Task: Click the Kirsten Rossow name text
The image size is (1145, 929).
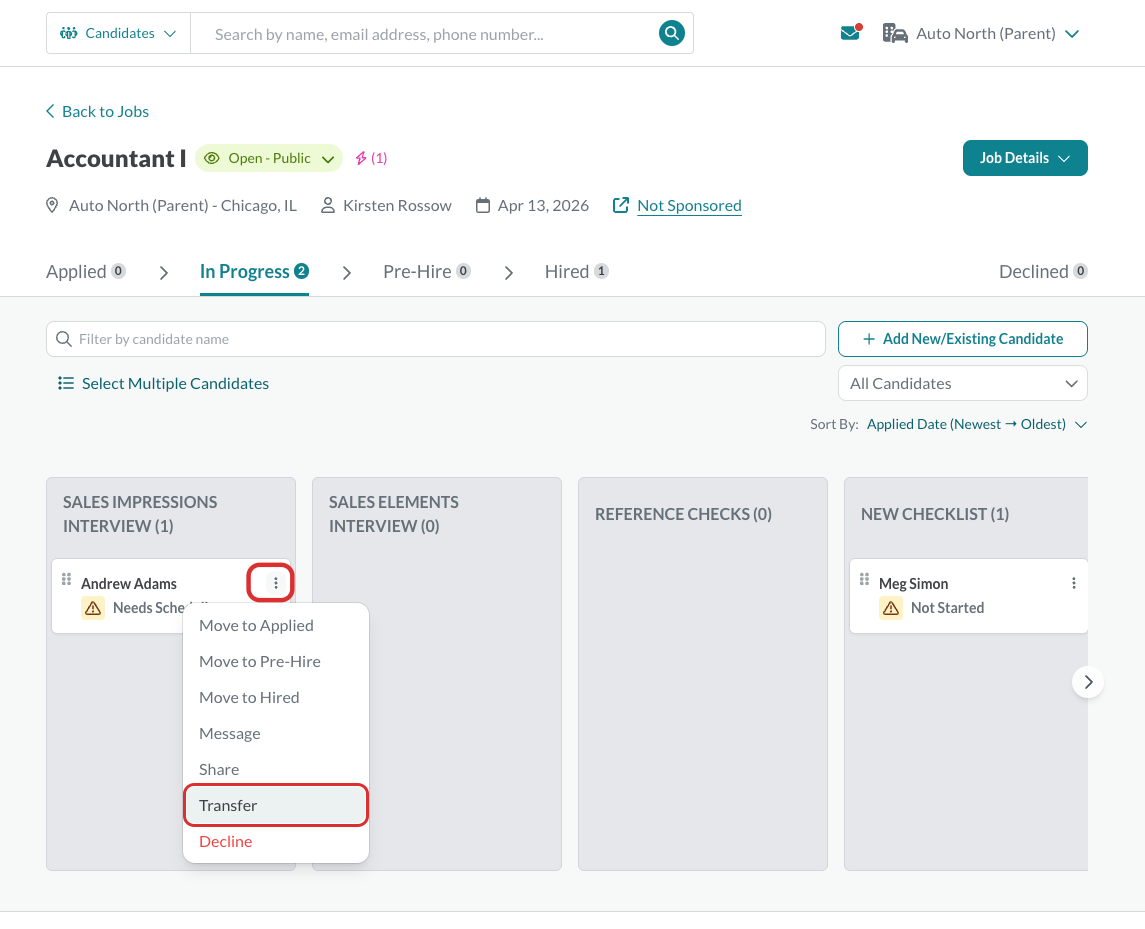Action: pyautogui.click(x=397, y=205)
